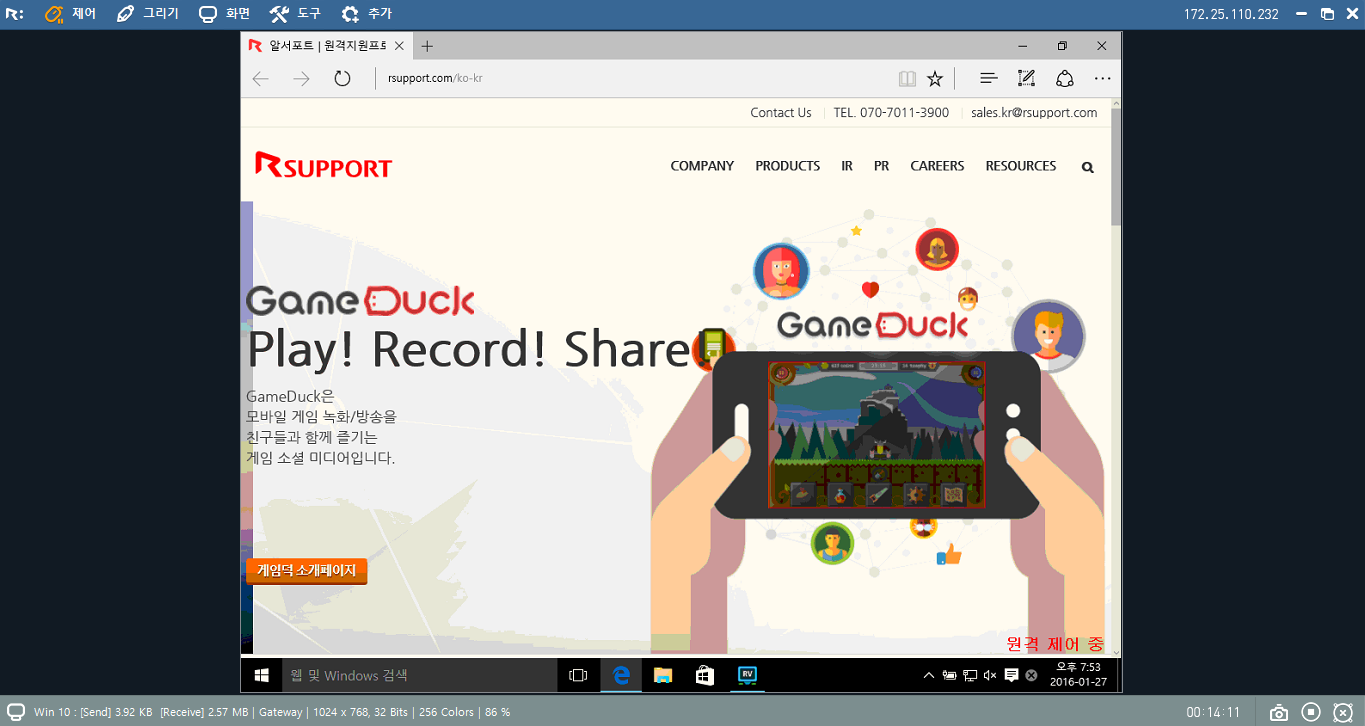The width and height of the screenshot is (1365, 726).
Task: Open the Edge More actions menu
Action: 1102,78
